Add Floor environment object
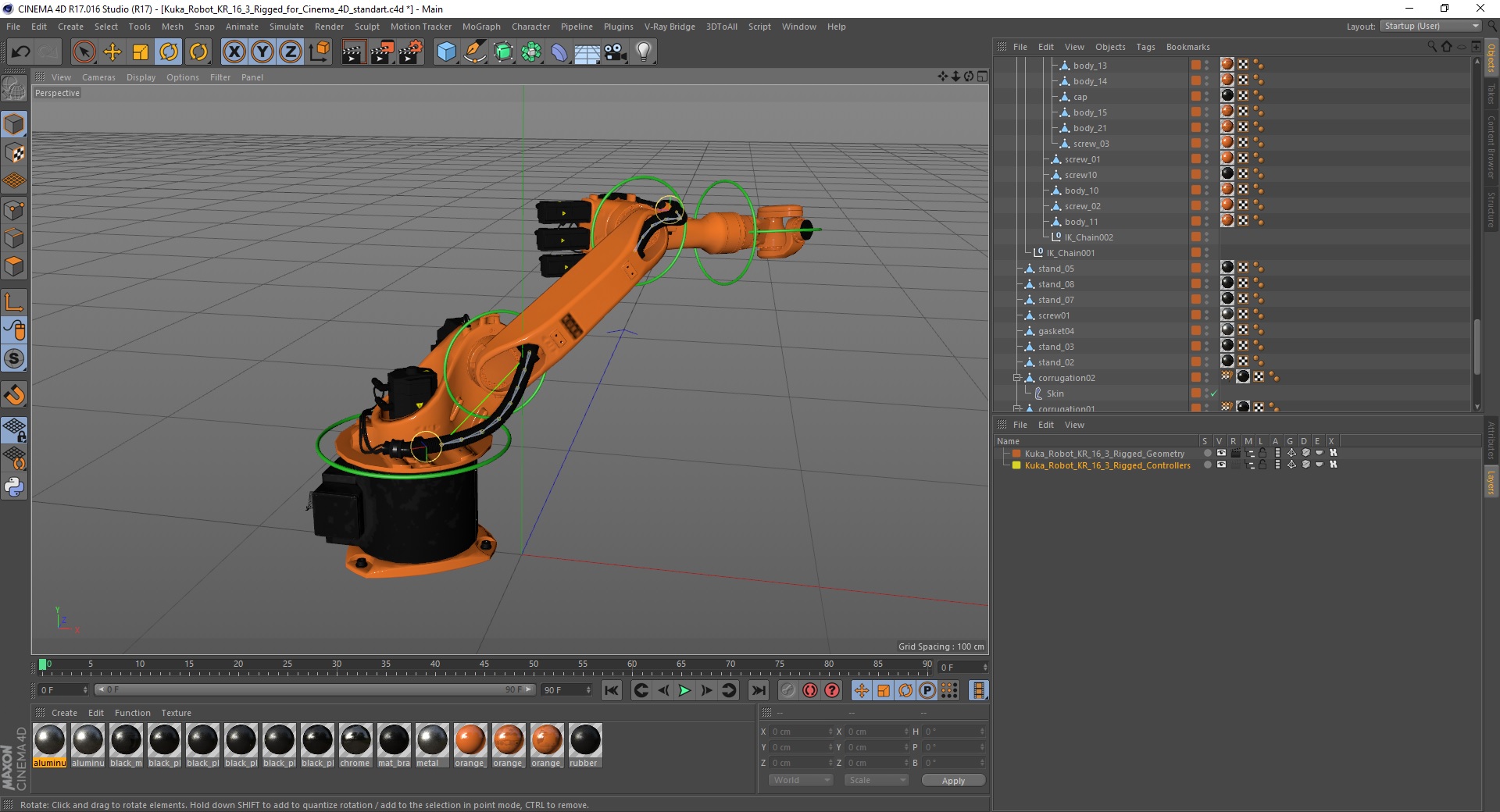Image resolution: width=1500 pixels, height=812 pixels. coord(587,52)
